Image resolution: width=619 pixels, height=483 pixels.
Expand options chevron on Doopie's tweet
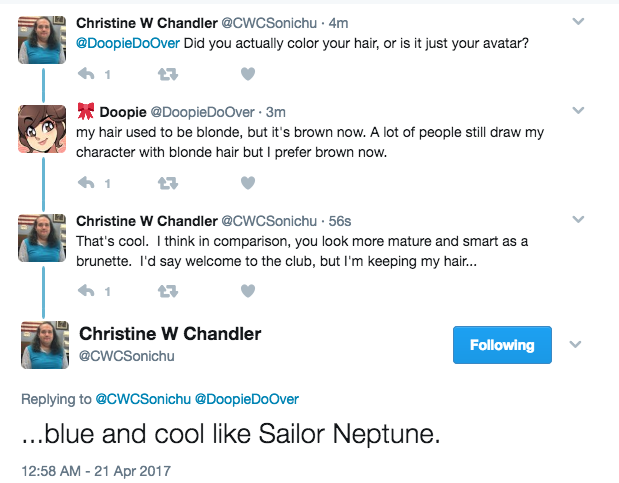tap(578, 110)
